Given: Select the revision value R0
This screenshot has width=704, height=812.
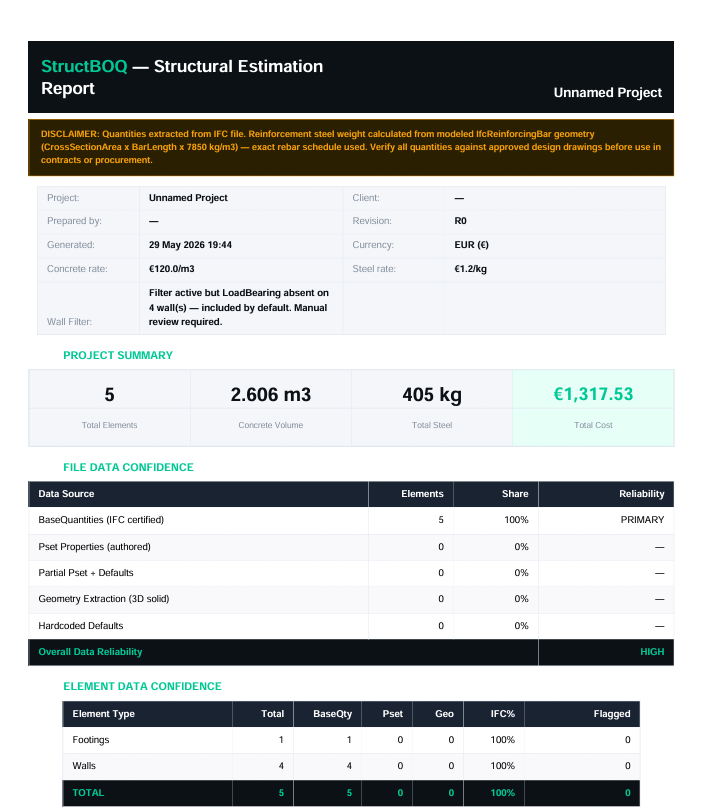Looking at the screenshot, I should coord(460,221).
